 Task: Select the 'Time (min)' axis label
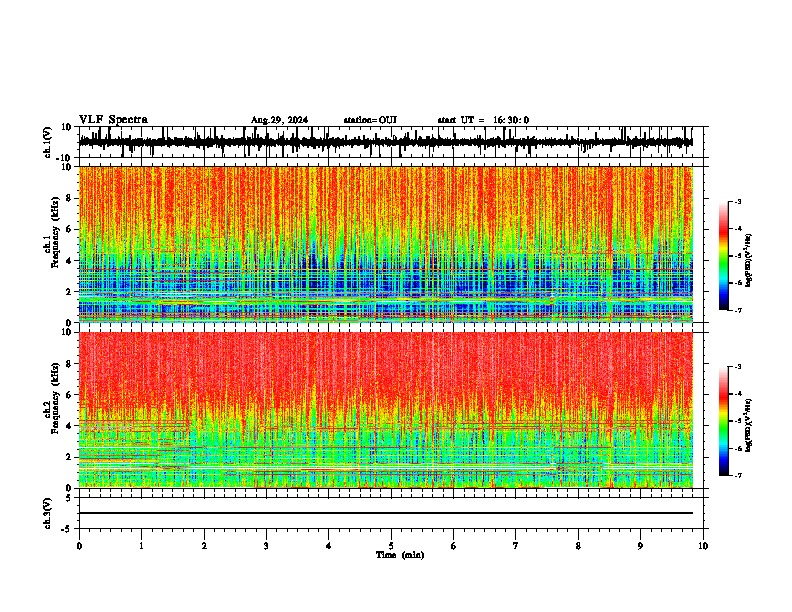(x=400, y=555)
